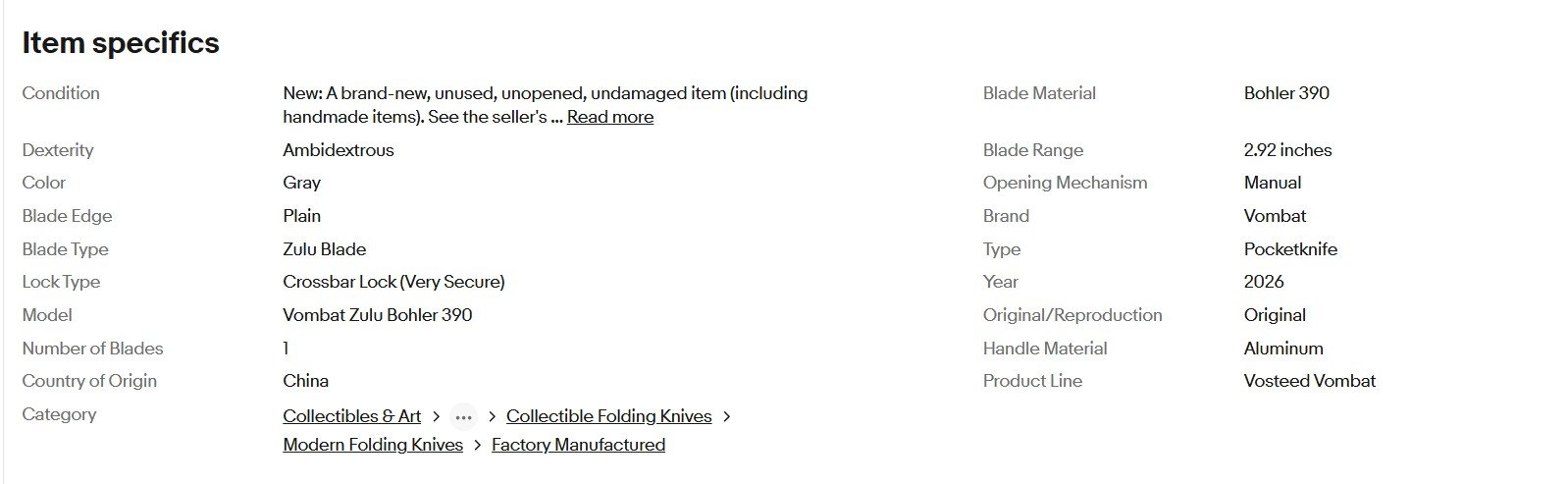The image size is (1568, 484).
Task: Open the Collectibles & Art category
Action: [x=351, y=416]
